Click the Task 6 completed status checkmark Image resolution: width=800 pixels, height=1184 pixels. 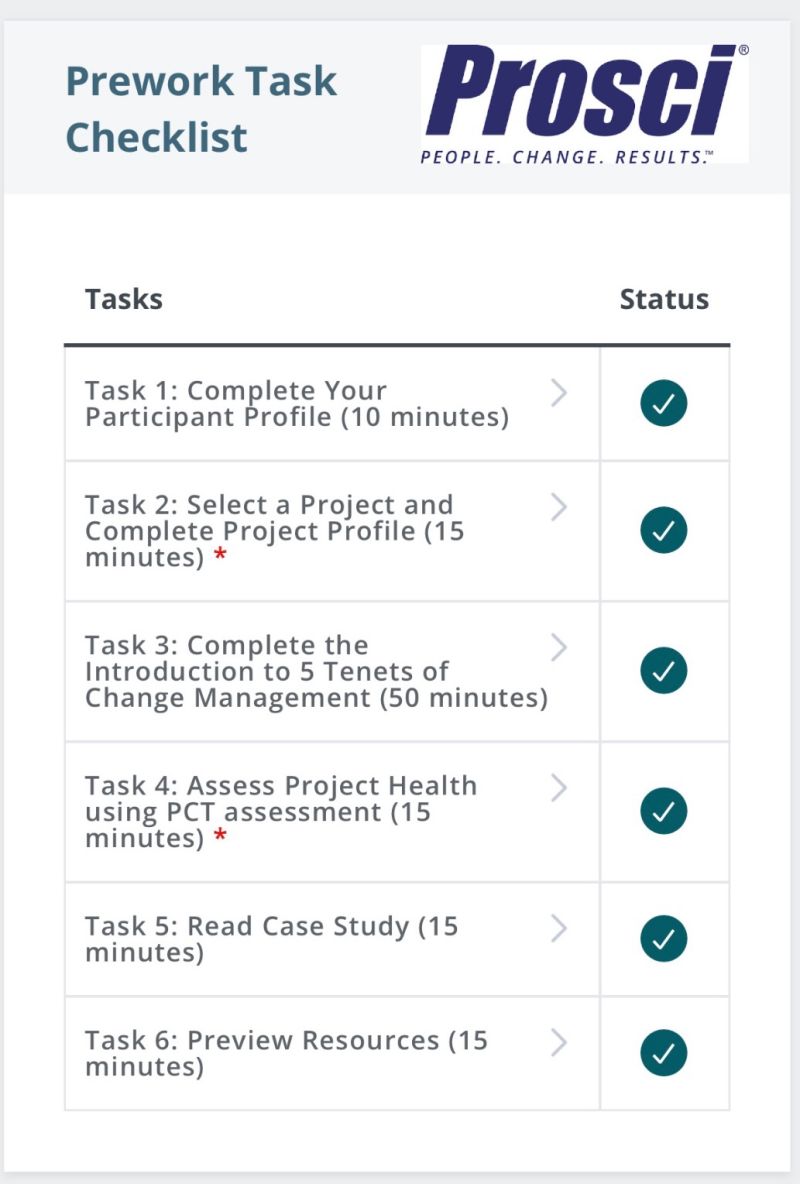[x=663, y=1053]
